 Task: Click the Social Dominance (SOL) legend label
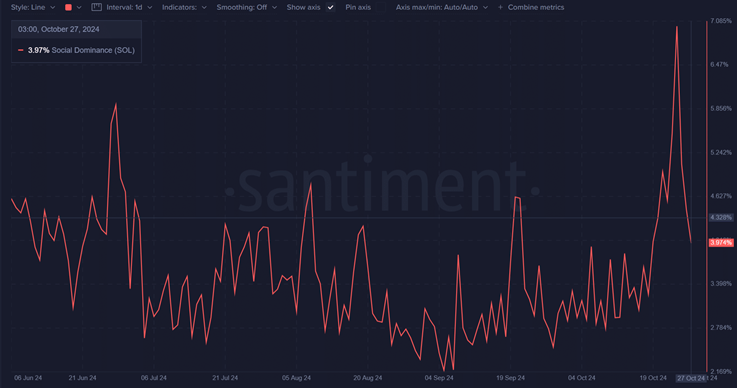pos(93,50)
